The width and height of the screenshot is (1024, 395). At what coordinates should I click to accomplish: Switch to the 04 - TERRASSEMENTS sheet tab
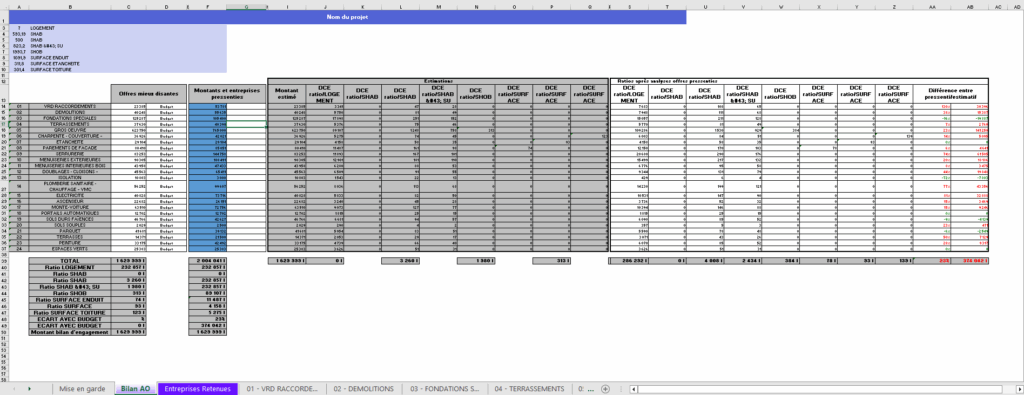click(x=530, y=389)
